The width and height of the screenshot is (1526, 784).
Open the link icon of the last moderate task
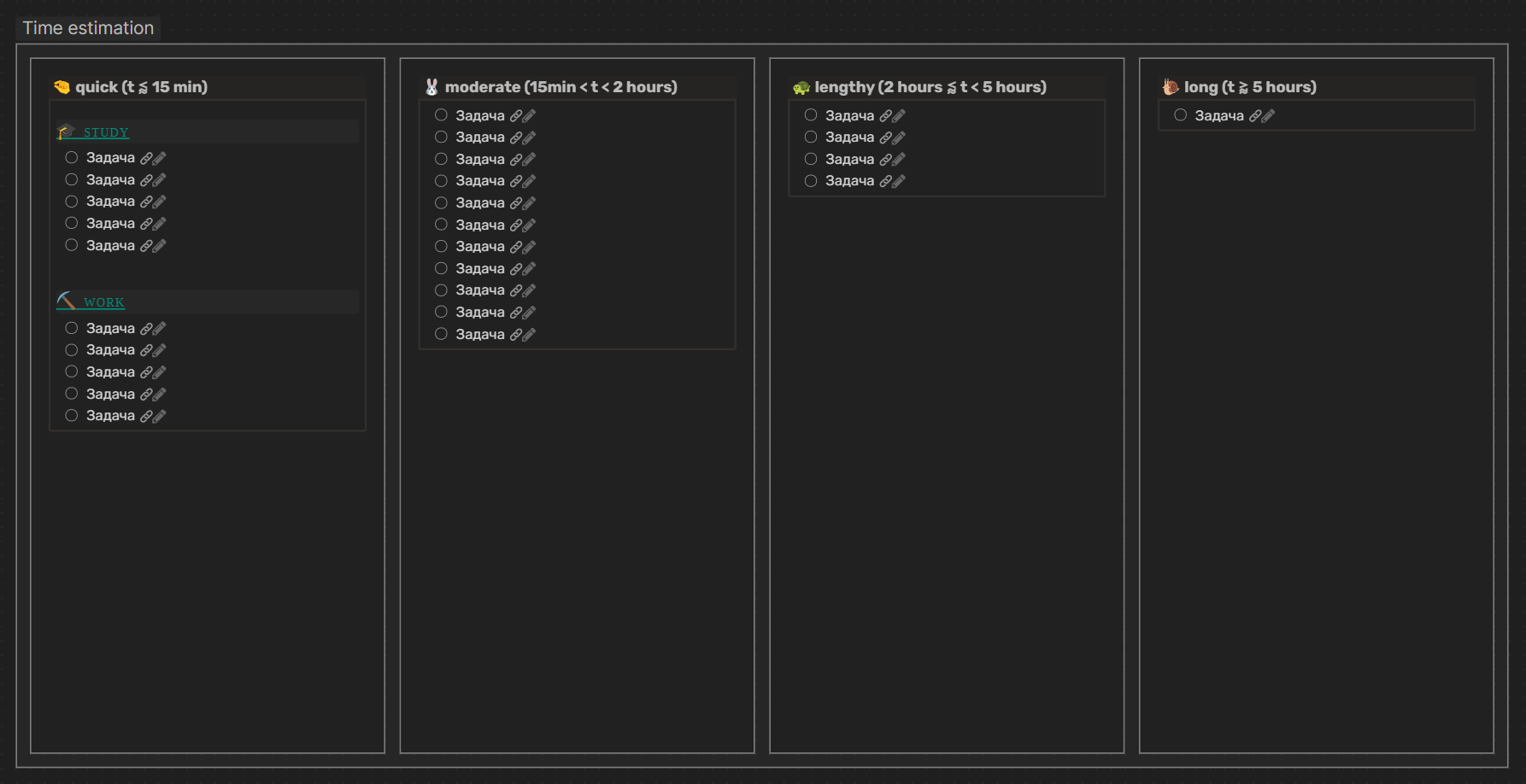tap(516, 335)
